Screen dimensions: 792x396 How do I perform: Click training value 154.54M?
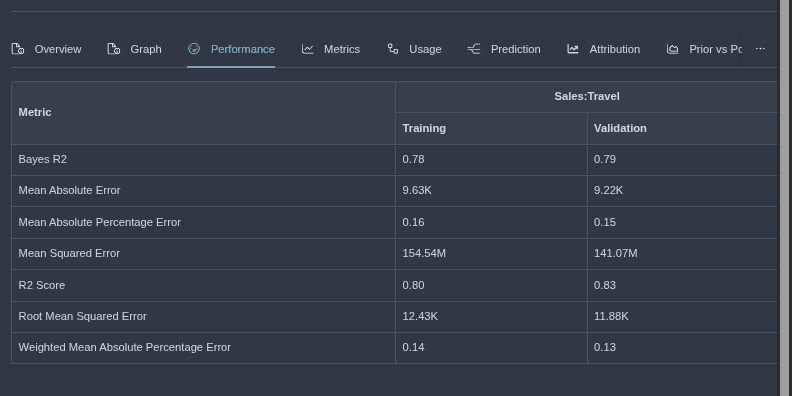(424, 254)
